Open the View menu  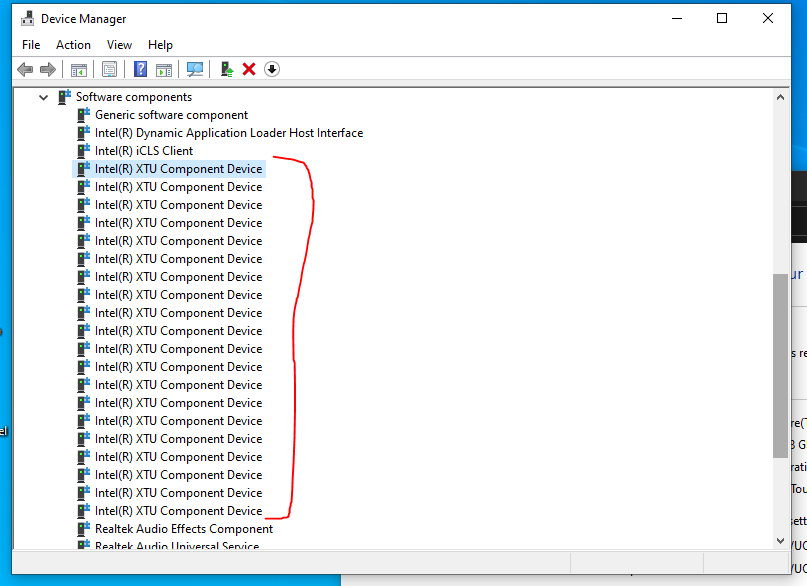[119, 45]
